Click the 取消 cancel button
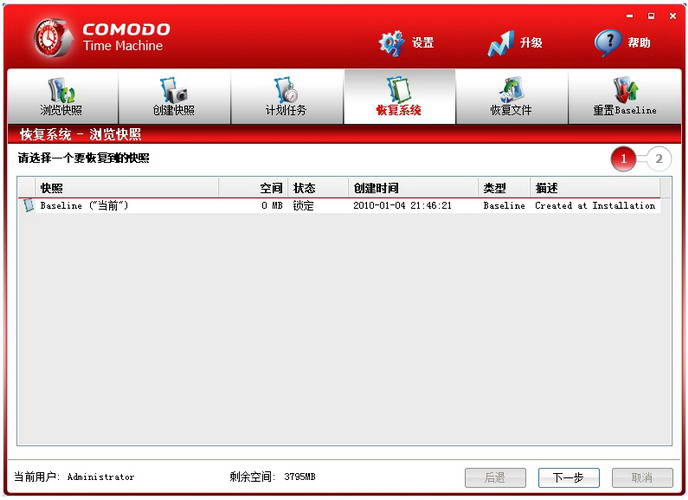Screen dimensions: 688x500 click(x=642, y=477)
